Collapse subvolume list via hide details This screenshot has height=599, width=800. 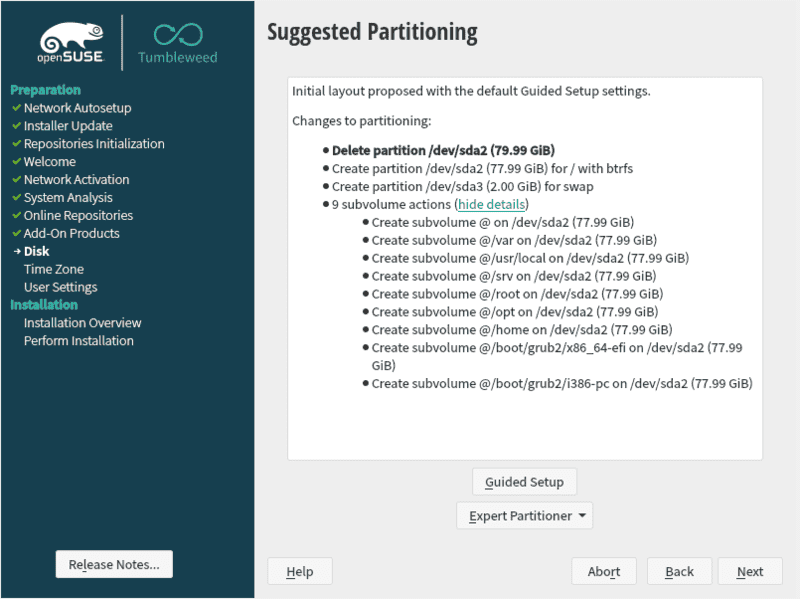[491, 204]
